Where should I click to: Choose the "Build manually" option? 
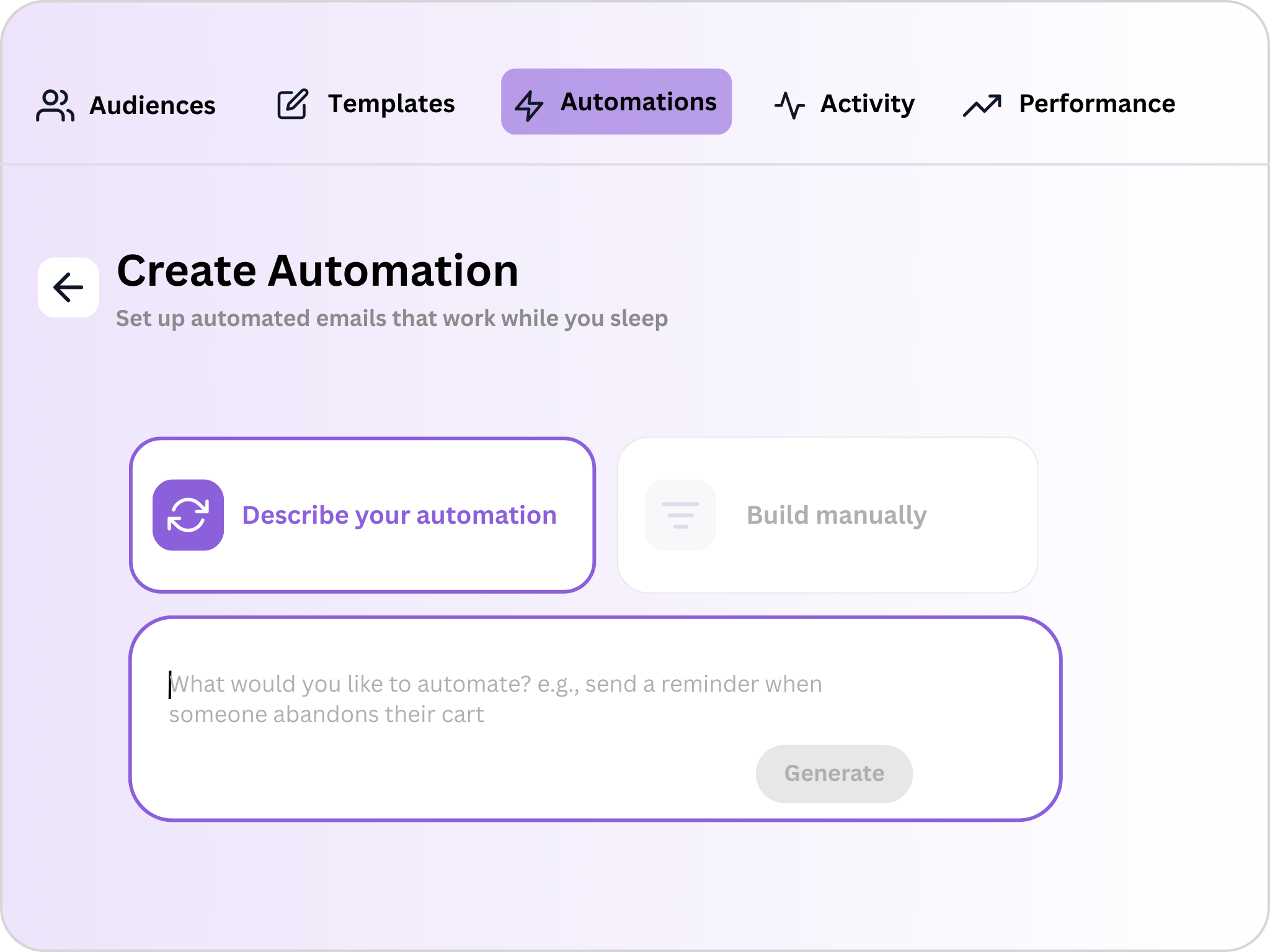836,515
